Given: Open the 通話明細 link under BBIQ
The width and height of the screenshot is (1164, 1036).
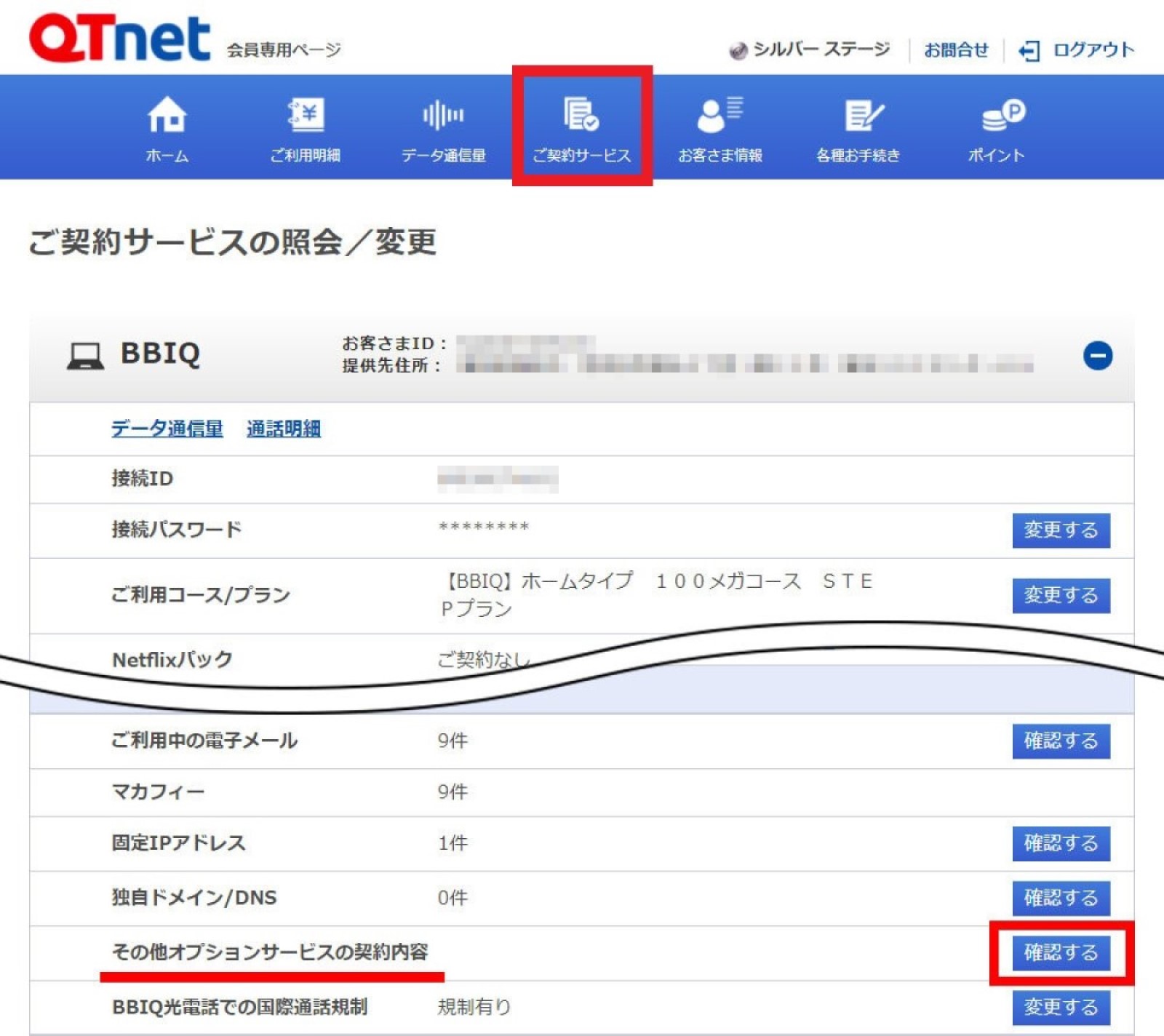Looking at the screenshot, I should tap(284, 429).
